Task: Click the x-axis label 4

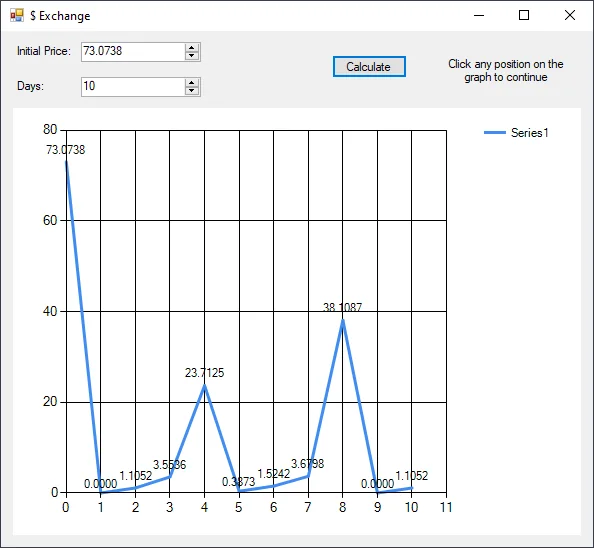Action: coord(204,507)
